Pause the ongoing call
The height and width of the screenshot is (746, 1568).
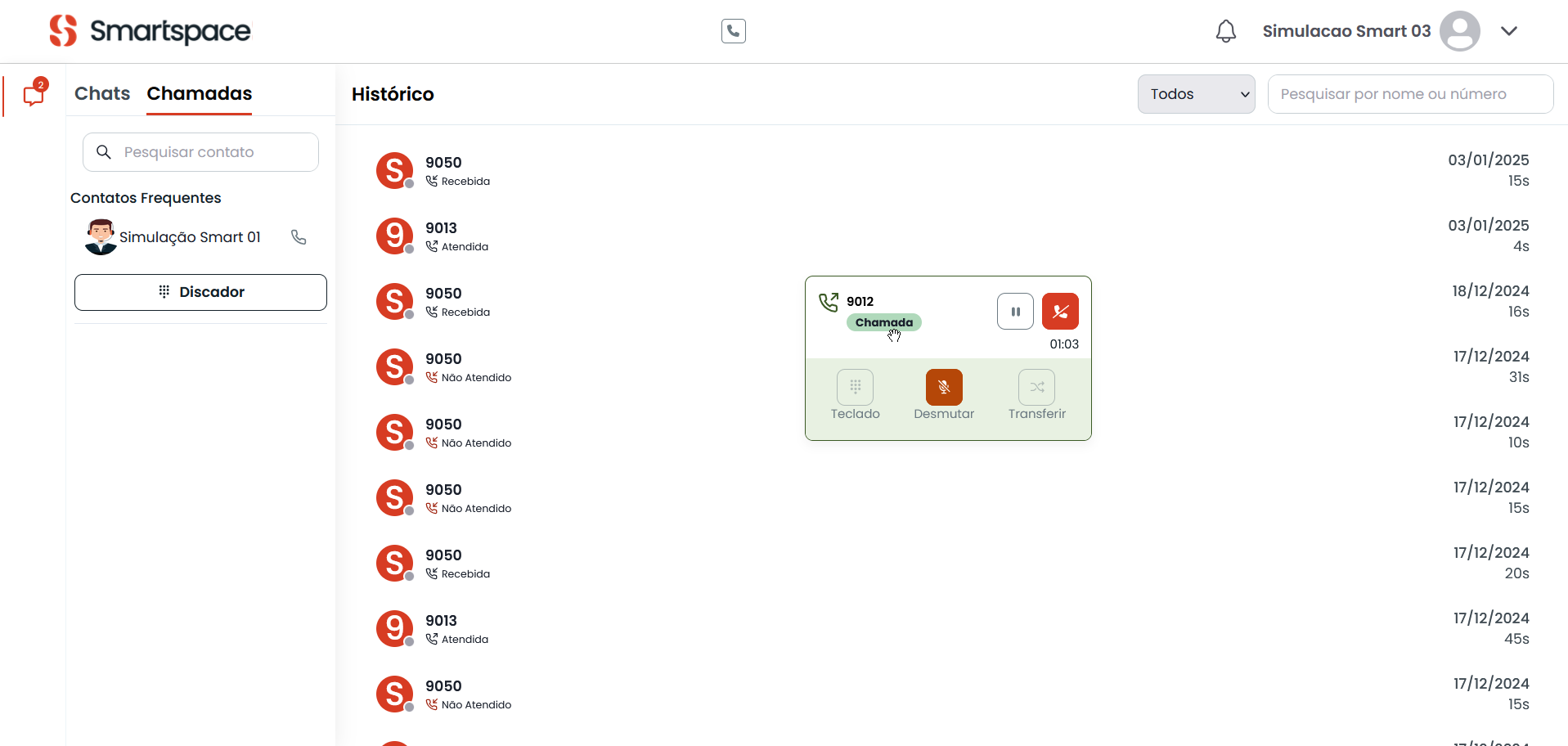[x=1015, y=312]
